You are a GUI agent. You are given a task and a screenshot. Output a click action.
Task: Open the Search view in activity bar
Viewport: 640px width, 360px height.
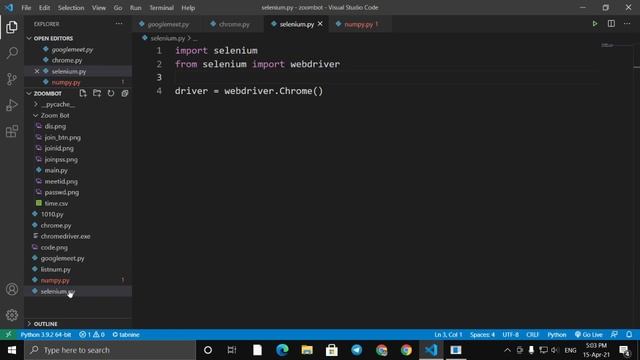[12, 53]
